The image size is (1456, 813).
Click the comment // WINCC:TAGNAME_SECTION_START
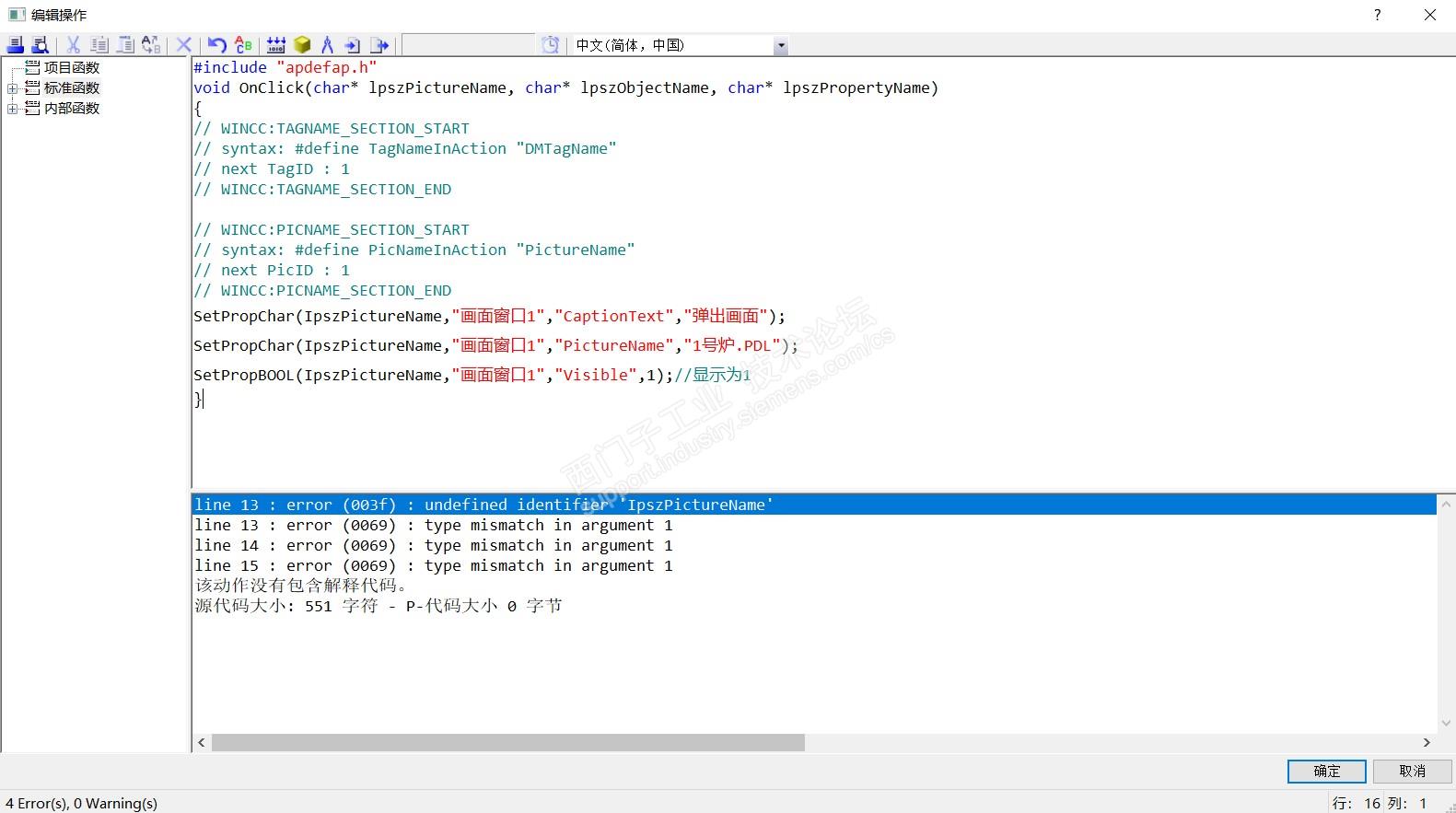(332, 128)
